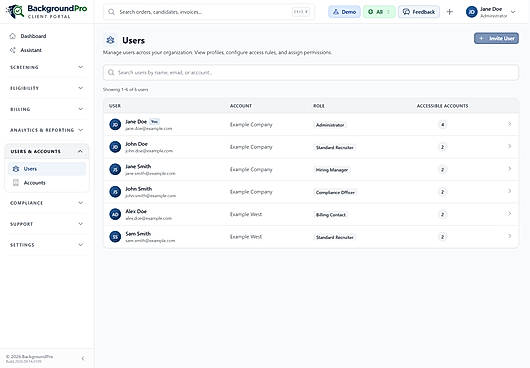Click the Billing Contact role badge
530x368 pixels.
coord(331,215)
